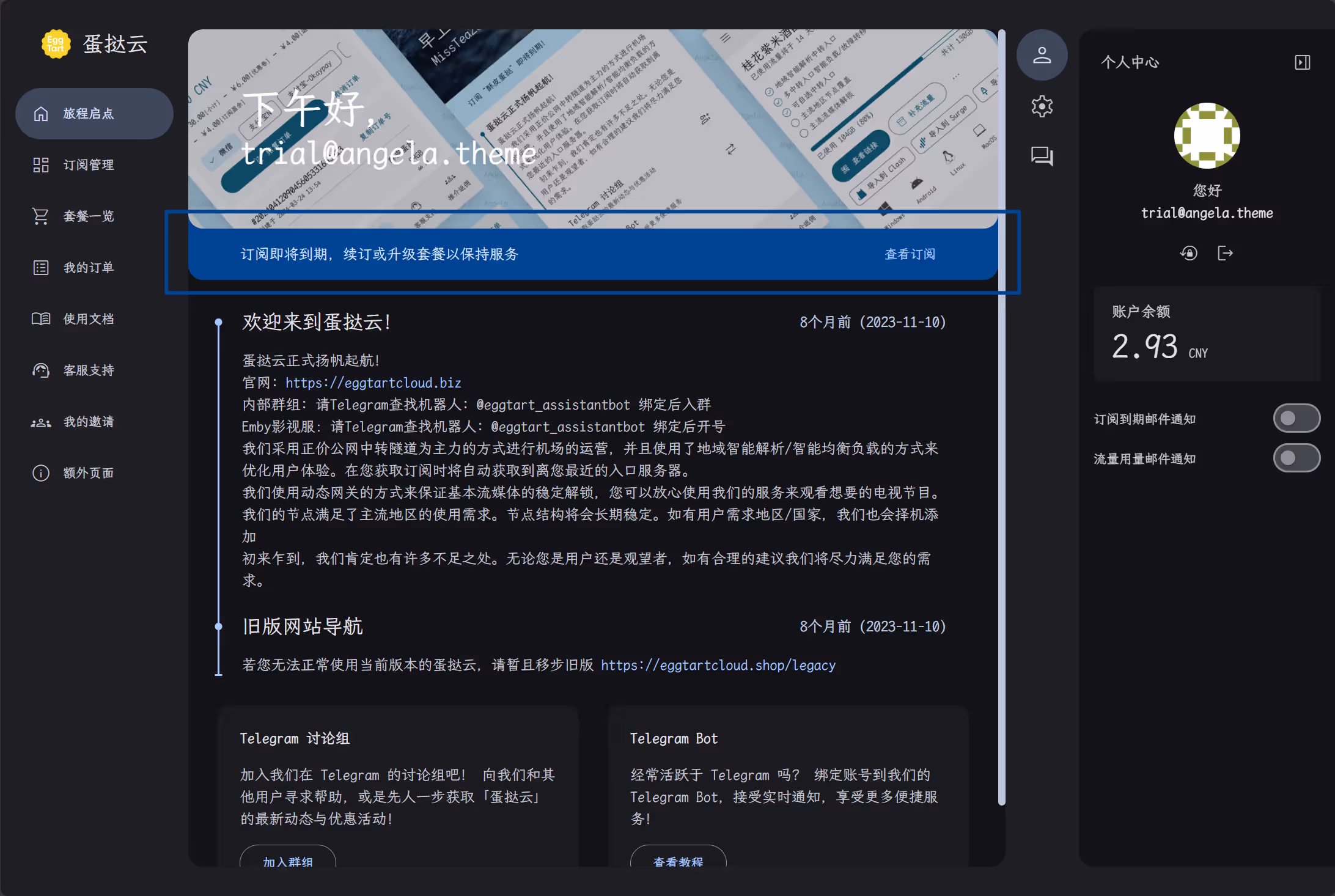The height and width of the screenshot is (896, 1335).
Task: Click the 加入群组 button
Action: pyautogui.click(x=287, y=859)
